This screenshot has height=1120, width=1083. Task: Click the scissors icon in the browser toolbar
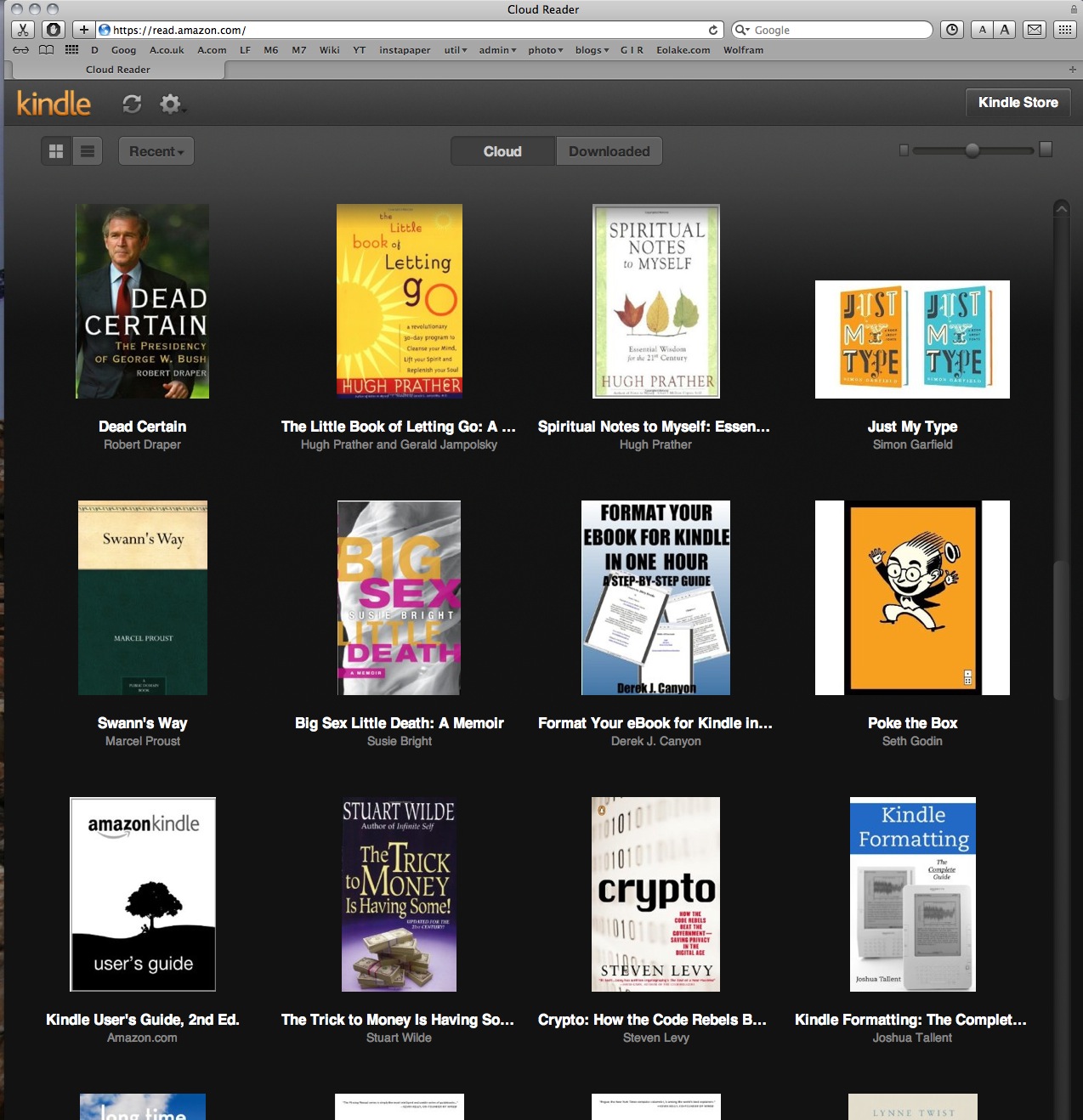coord(21,29)
